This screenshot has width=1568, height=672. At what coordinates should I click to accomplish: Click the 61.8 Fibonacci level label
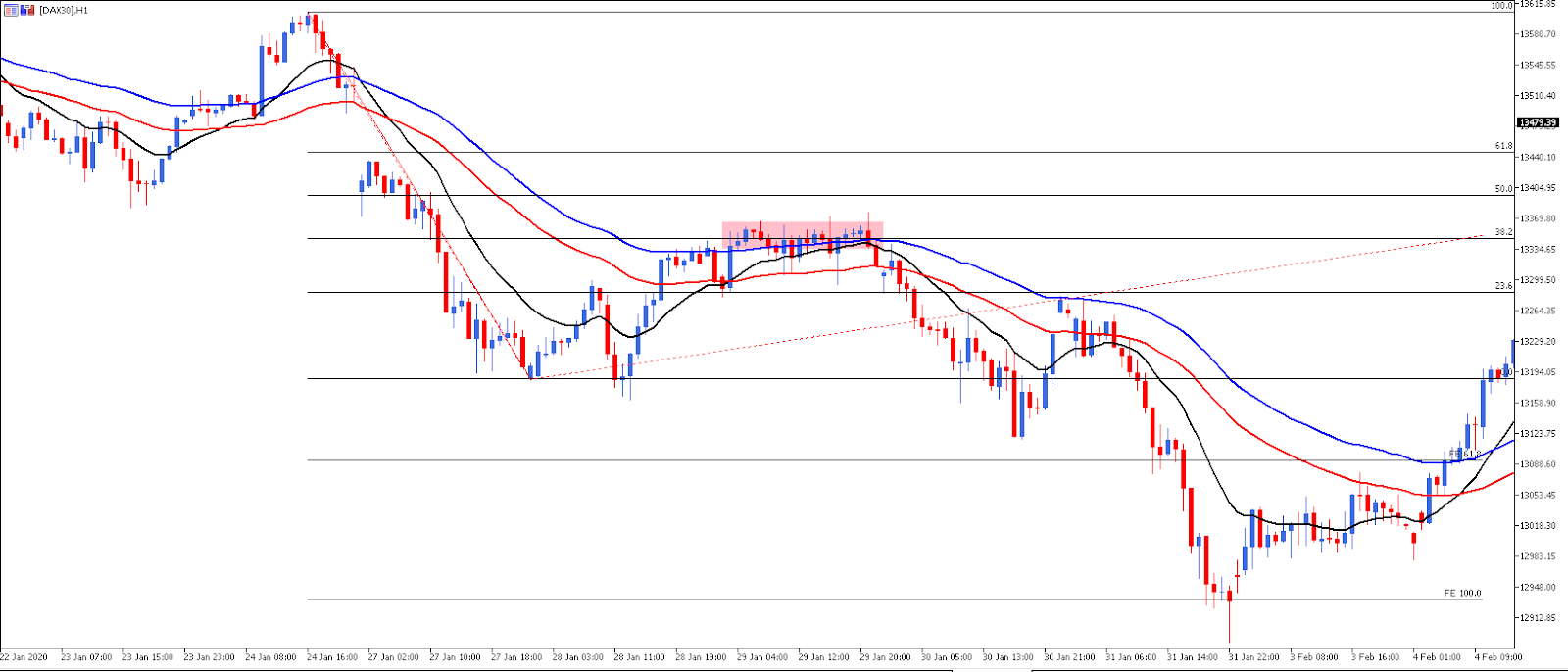click(x=1503, y=146)
